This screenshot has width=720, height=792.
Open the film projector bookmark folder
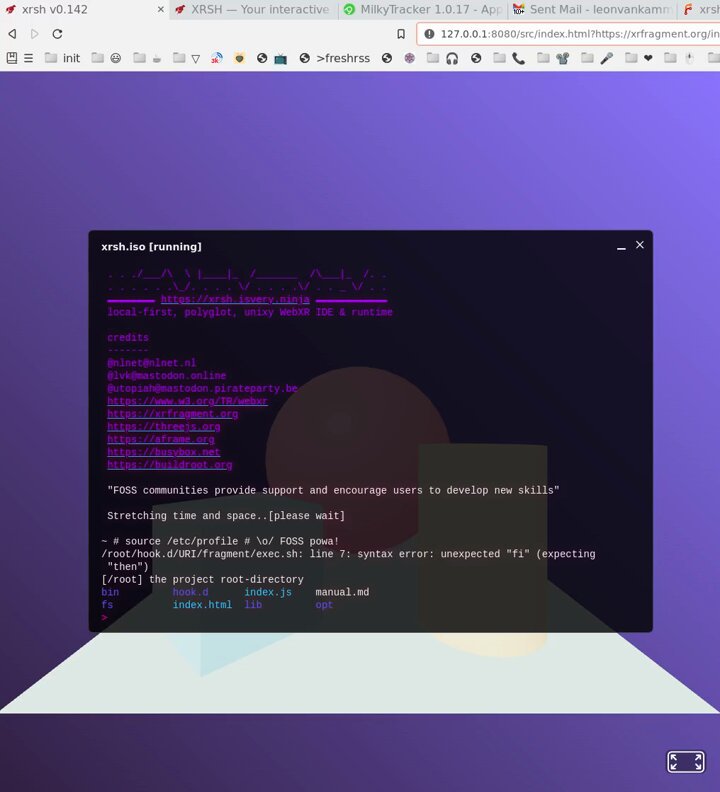coord(554,58)
